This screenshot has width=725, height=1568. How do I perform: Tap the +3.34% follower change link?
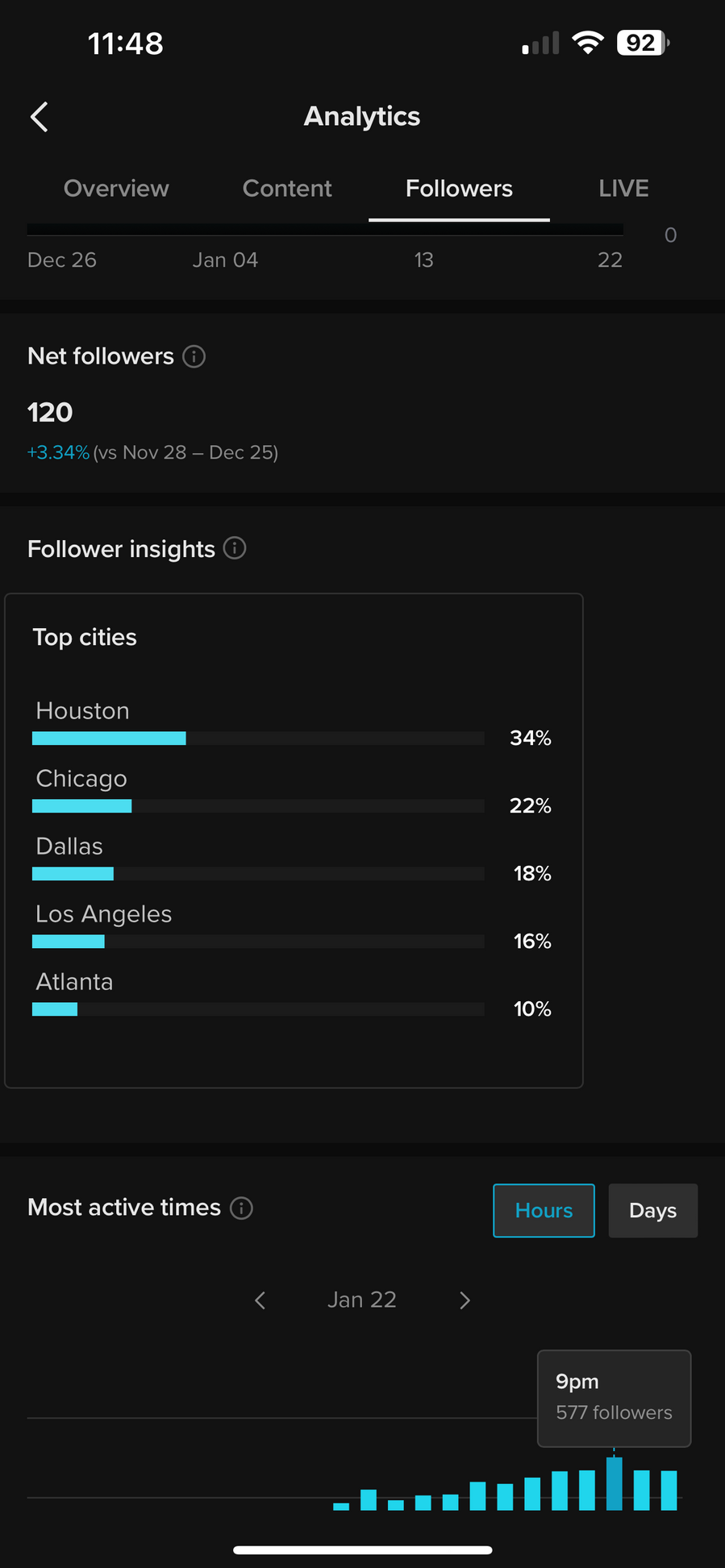58,452
